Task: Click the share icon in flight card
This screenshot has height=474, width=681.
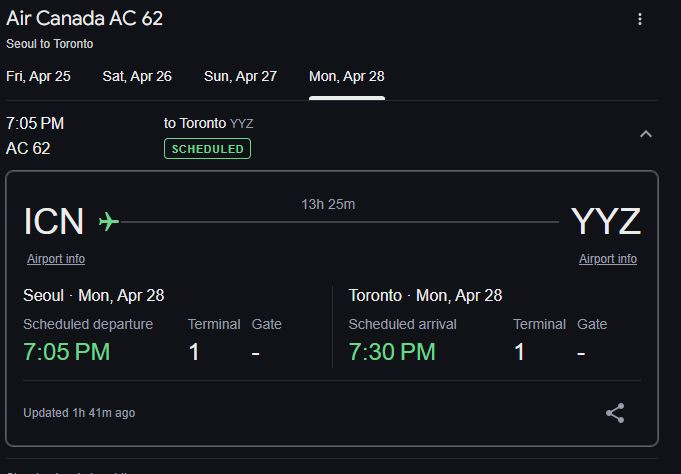Action: pyautogui.click(x=615, y=413)
